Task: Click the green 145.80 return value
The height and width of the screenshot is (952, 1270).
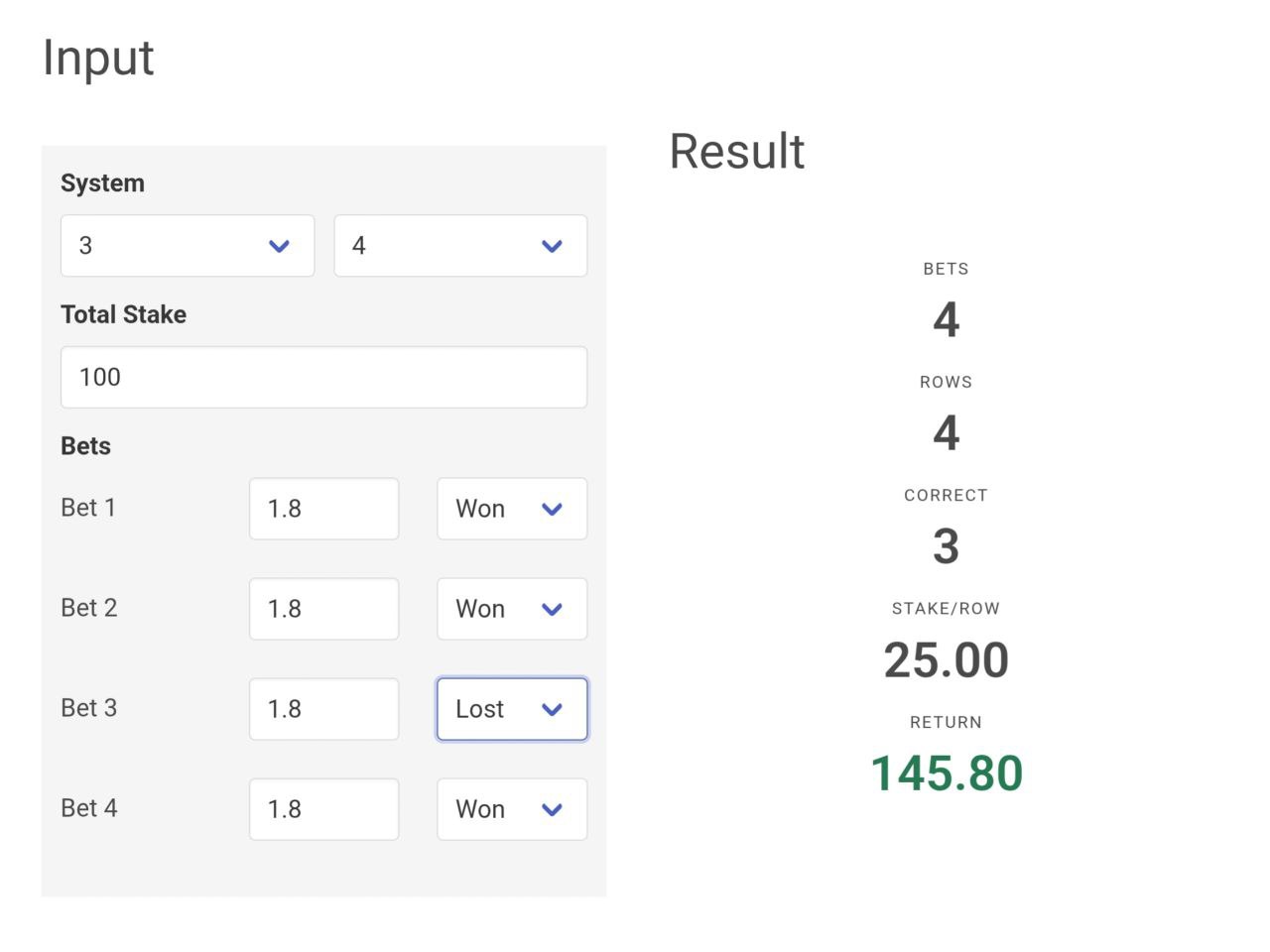Action: coord(946,773)
